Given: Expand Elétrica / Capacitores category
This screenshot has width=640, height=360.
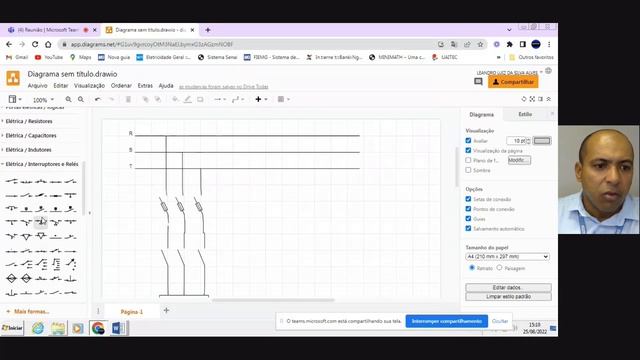Looking at the screenshot, I should click(x=31, y=136).
